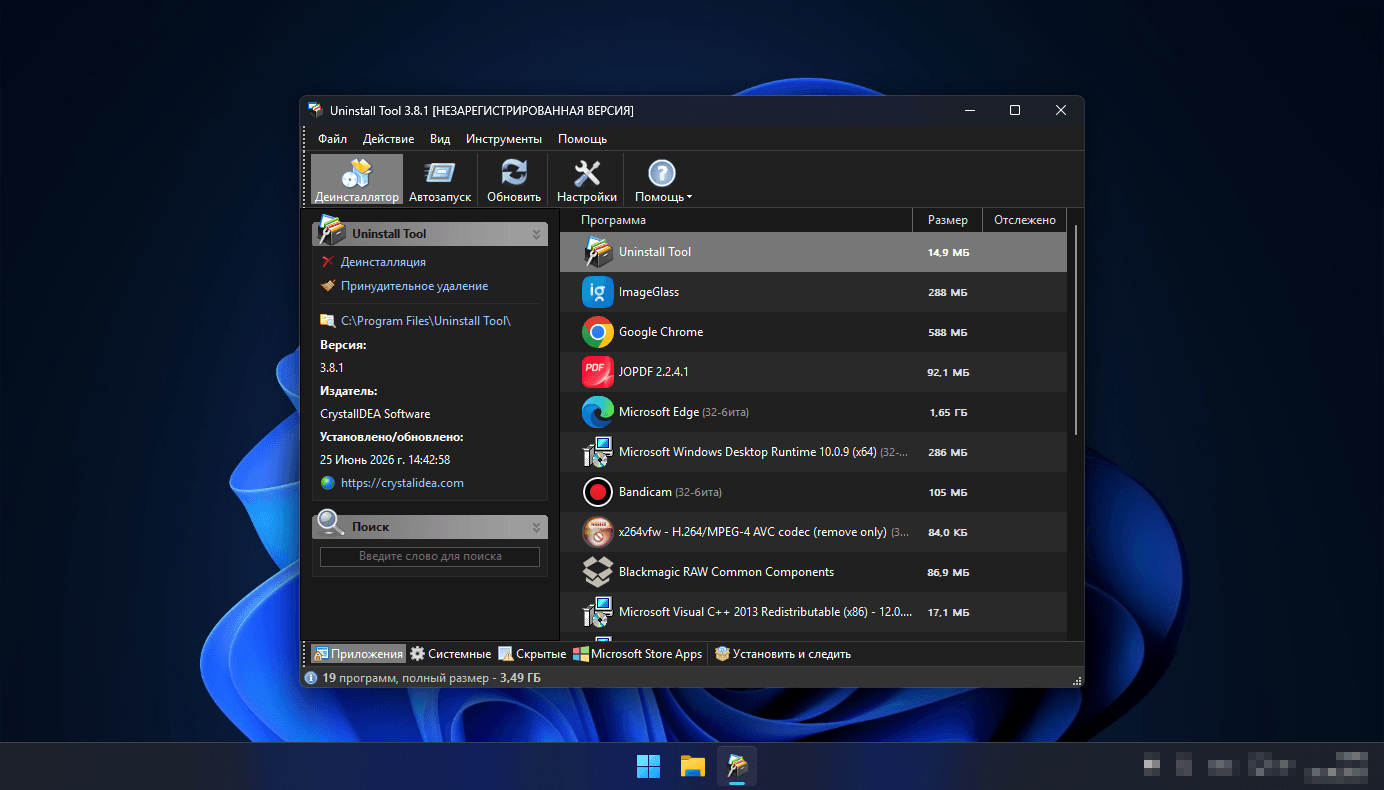The height and width of the screenshot is (790, 1384).
Task: Click the magnifier icon in Поиск panel header
Action: click(x=331, y=523)
